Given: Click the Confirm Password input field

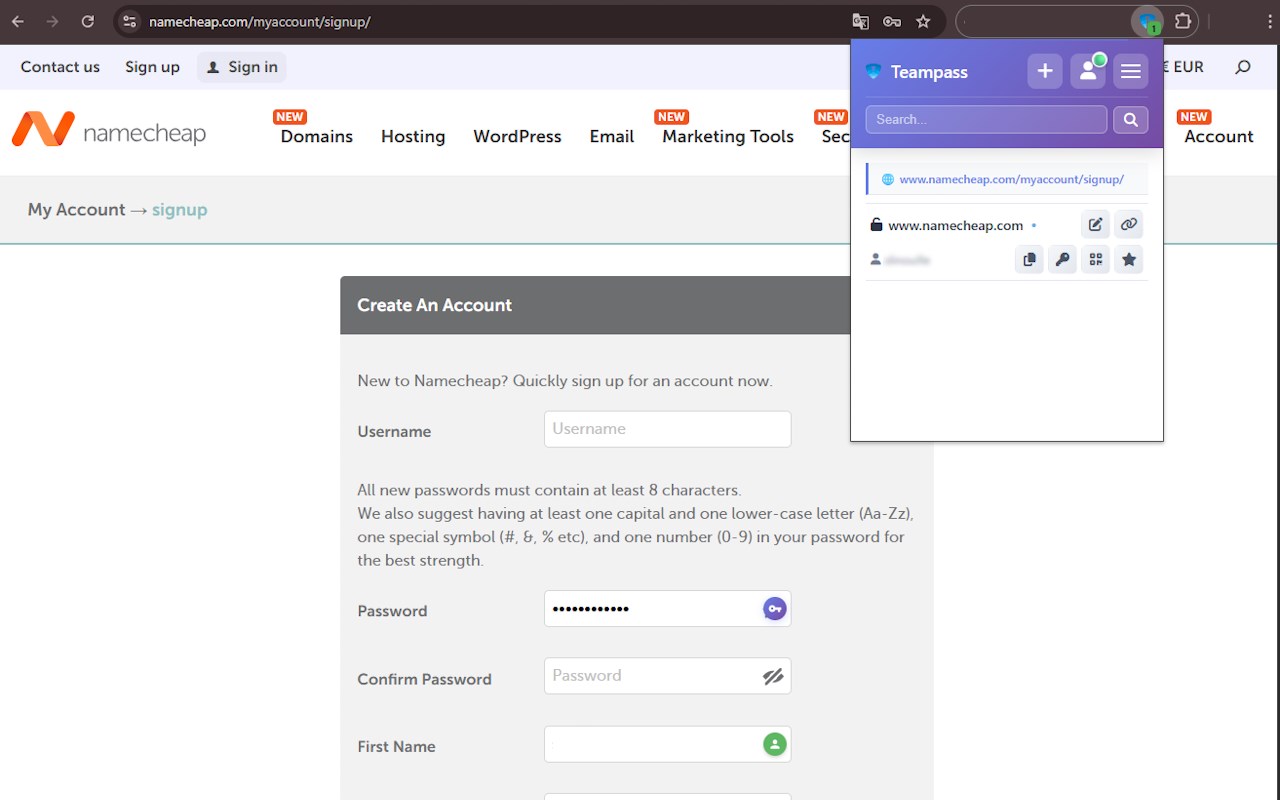Looking at the screenshot, I should [667, 676].
